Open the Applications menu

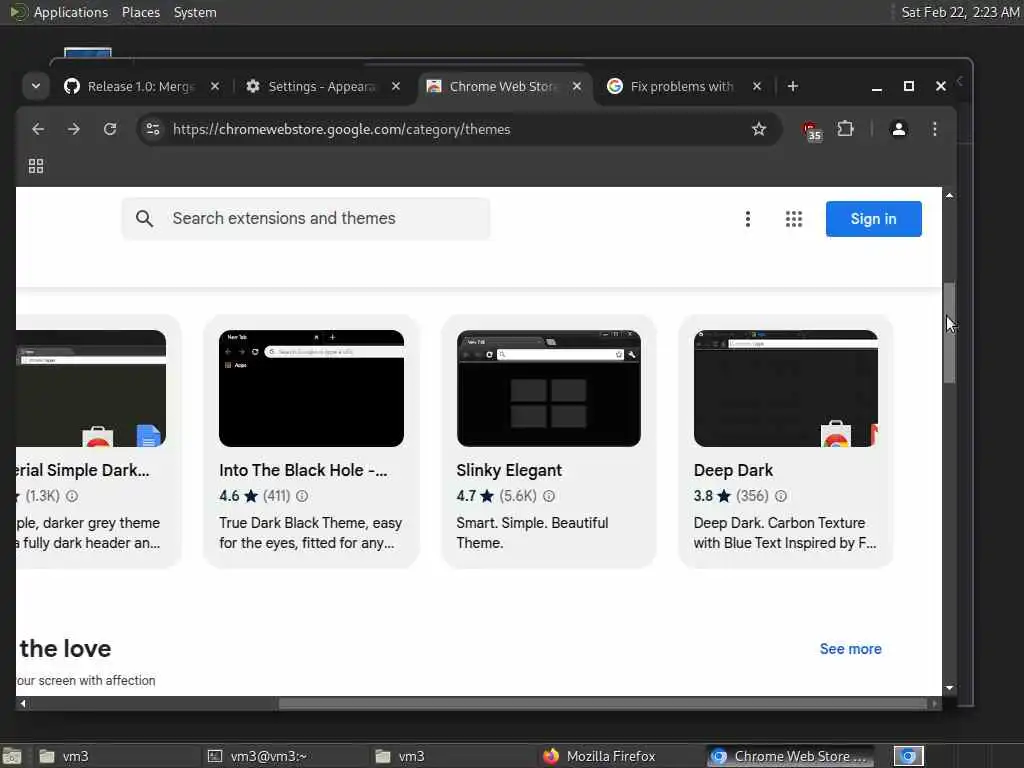point(59,12)
